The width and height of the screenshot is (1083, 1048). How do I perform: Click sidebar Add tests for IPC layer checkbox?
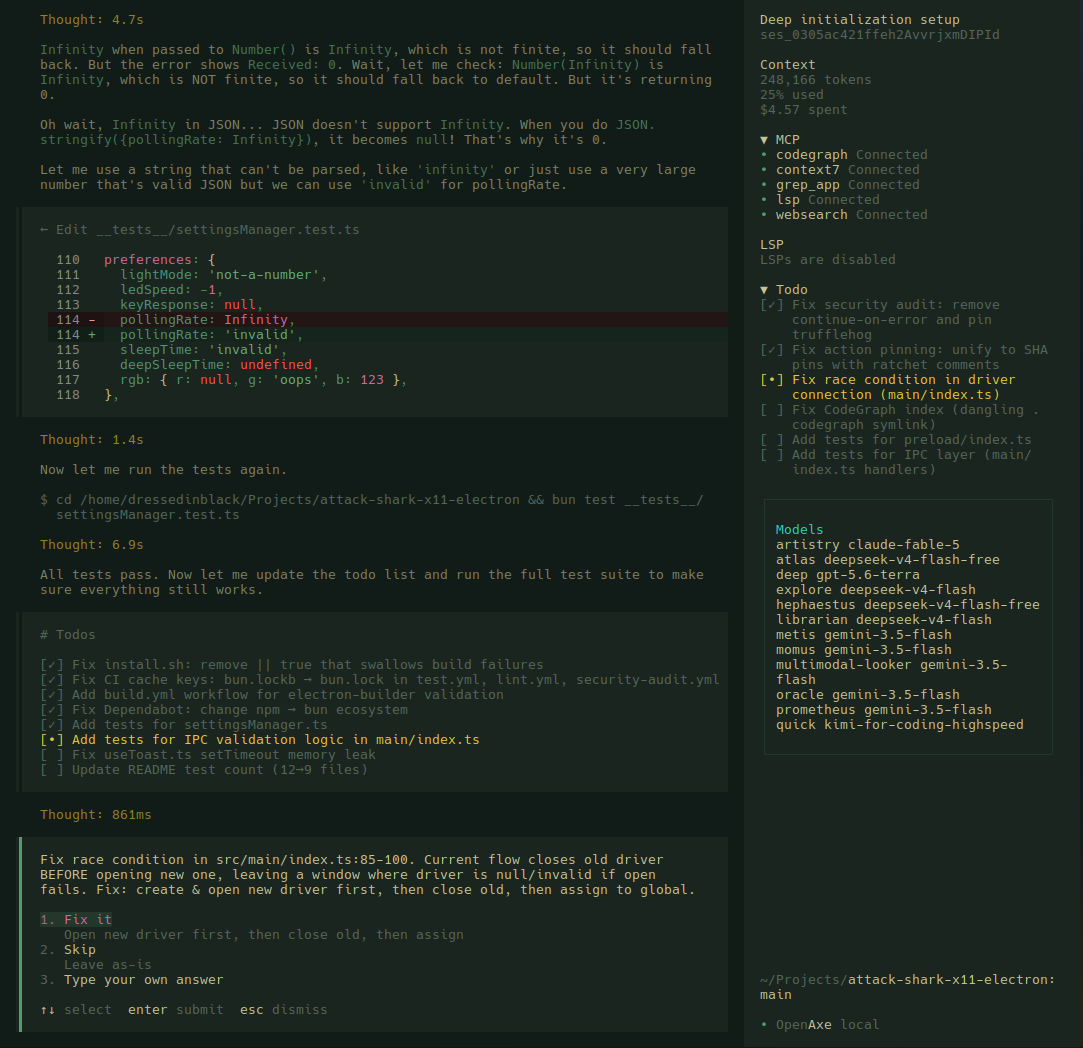771,455
